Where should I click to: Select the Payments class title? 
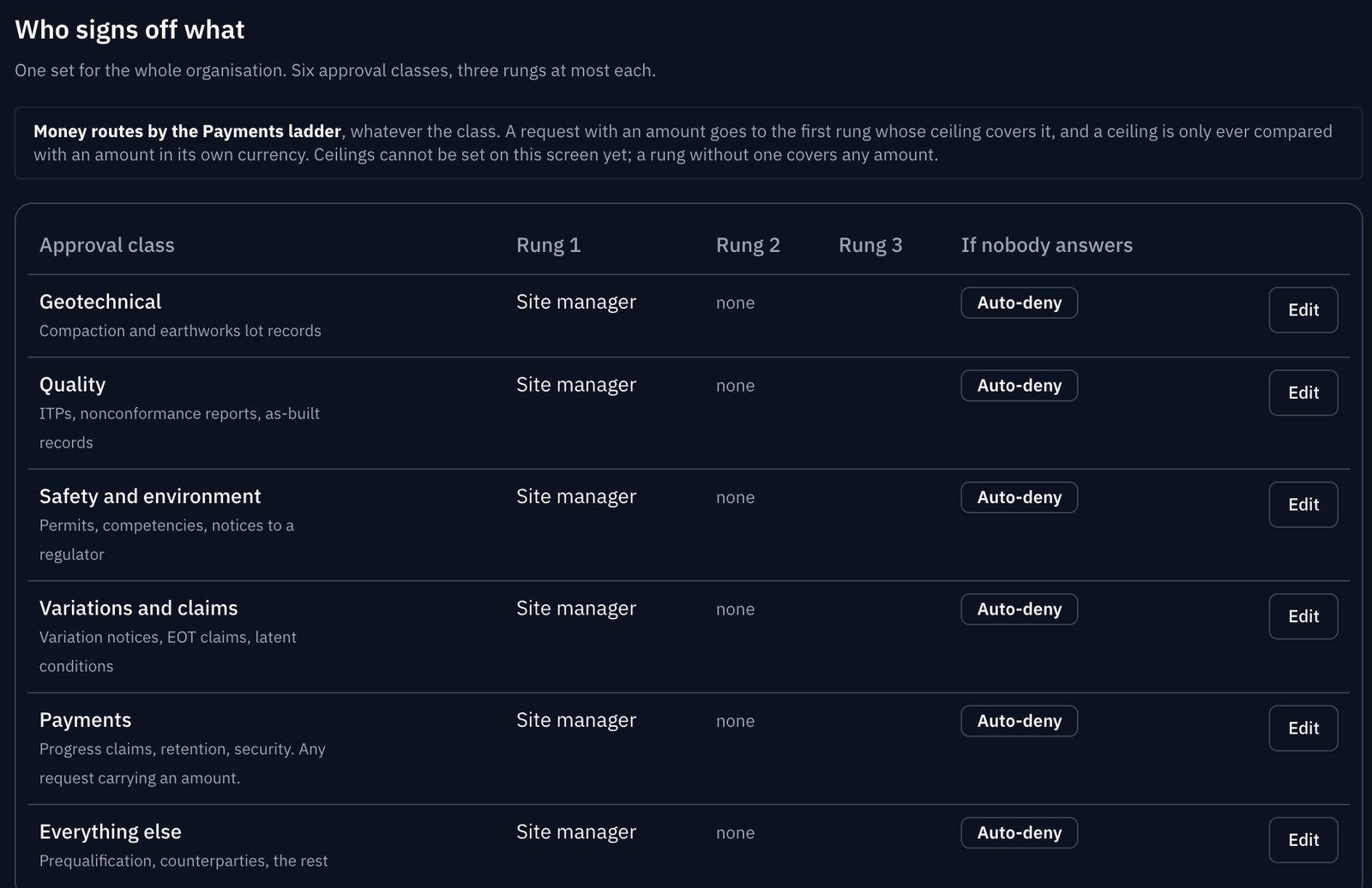[85, 720]
